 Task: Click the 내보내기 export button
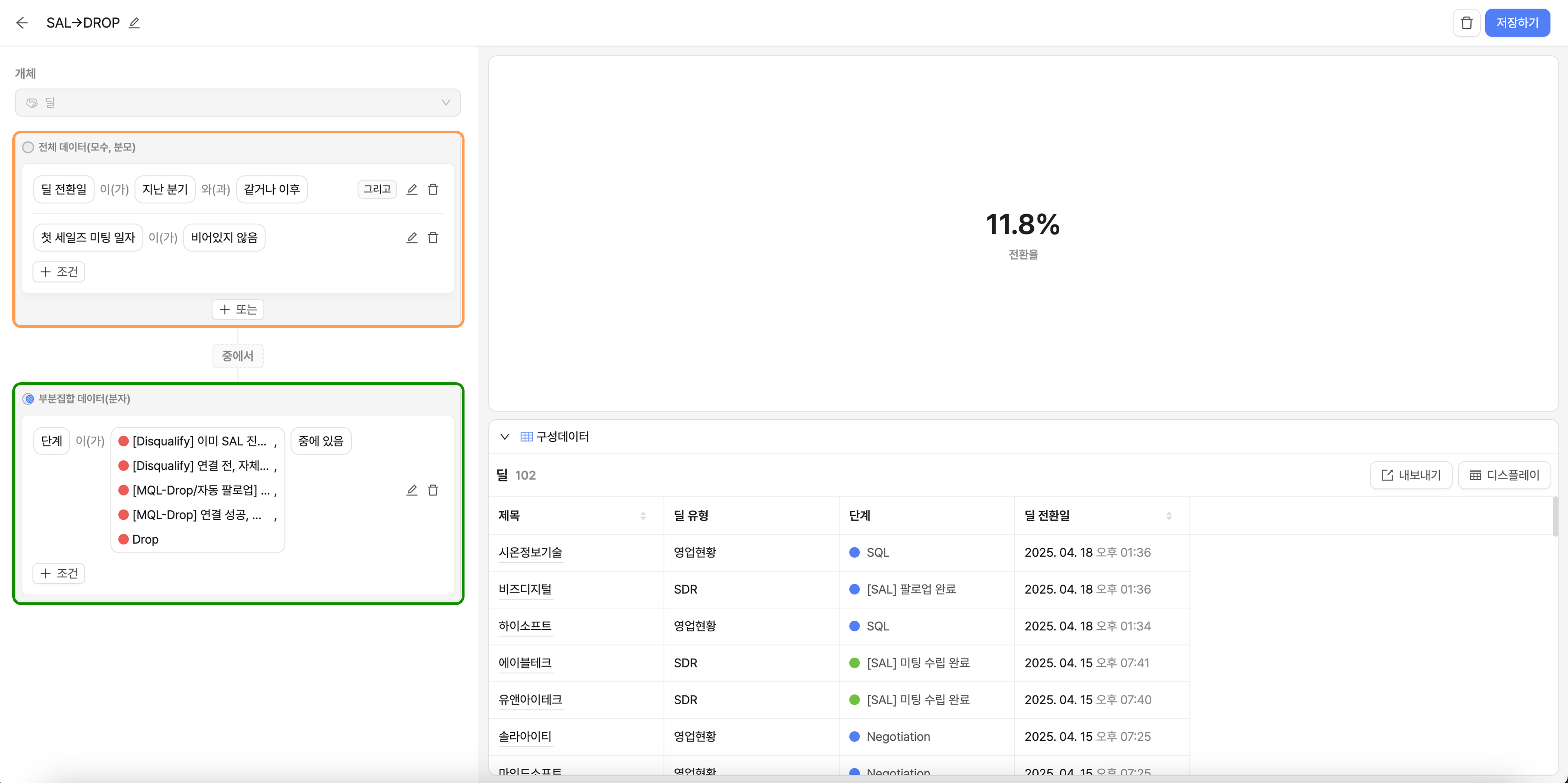click(1411, 475)
